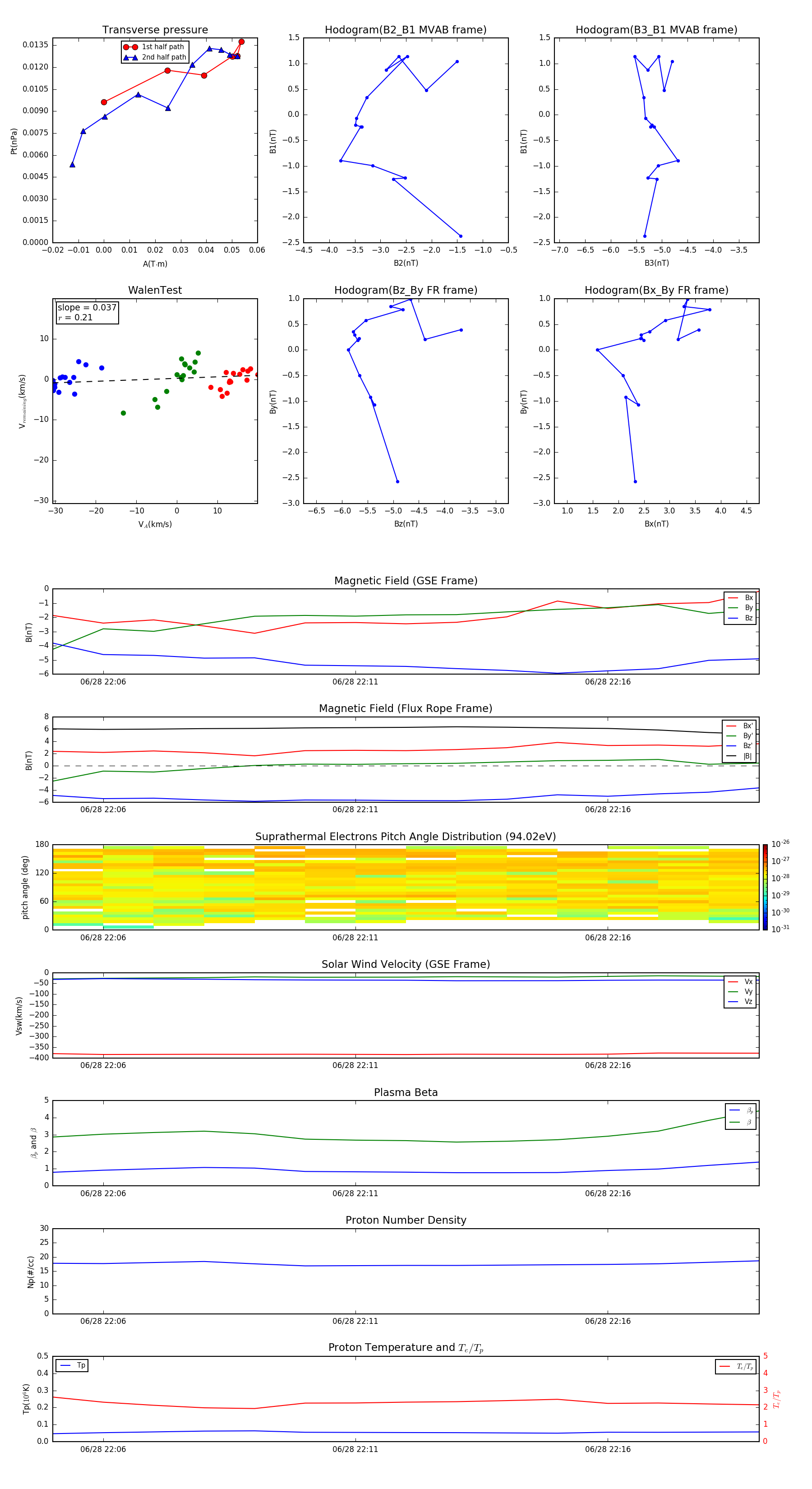Click the 'Solar Wind Velocity (GSE Frame)' title
Image resolution: width=812 pixels, height=1489 pixels.
406,965
